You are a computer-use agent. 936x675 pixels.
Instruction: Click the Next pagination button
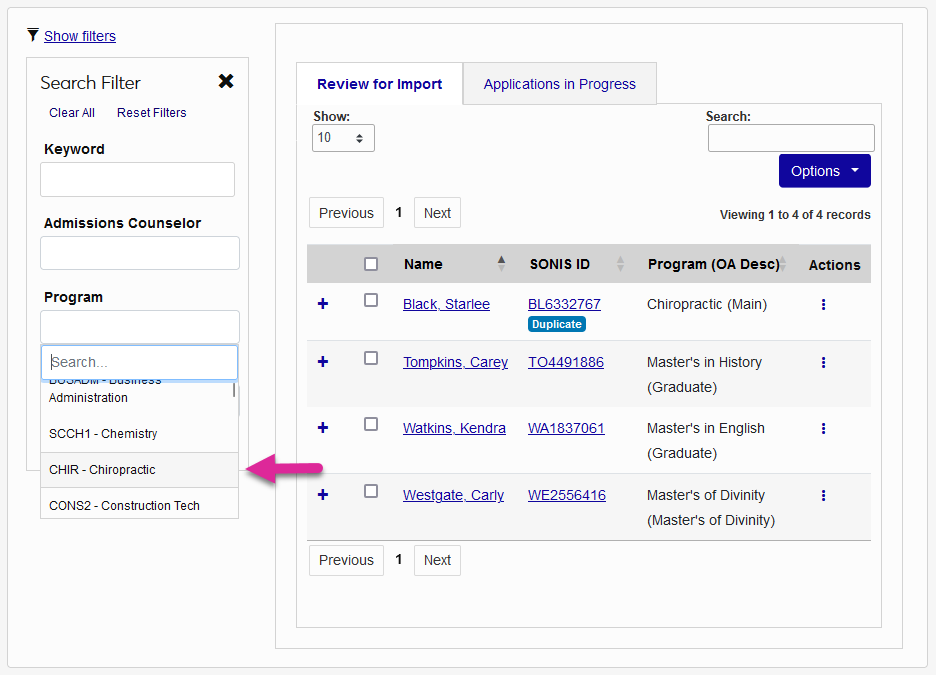[437, 212]
